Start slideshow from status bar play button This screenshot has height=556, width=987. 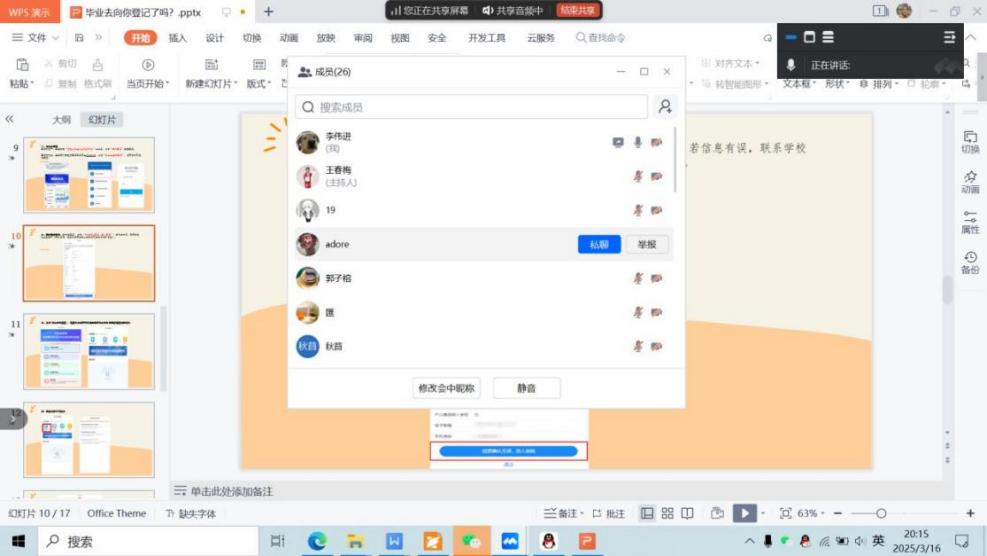click(743, 513)
